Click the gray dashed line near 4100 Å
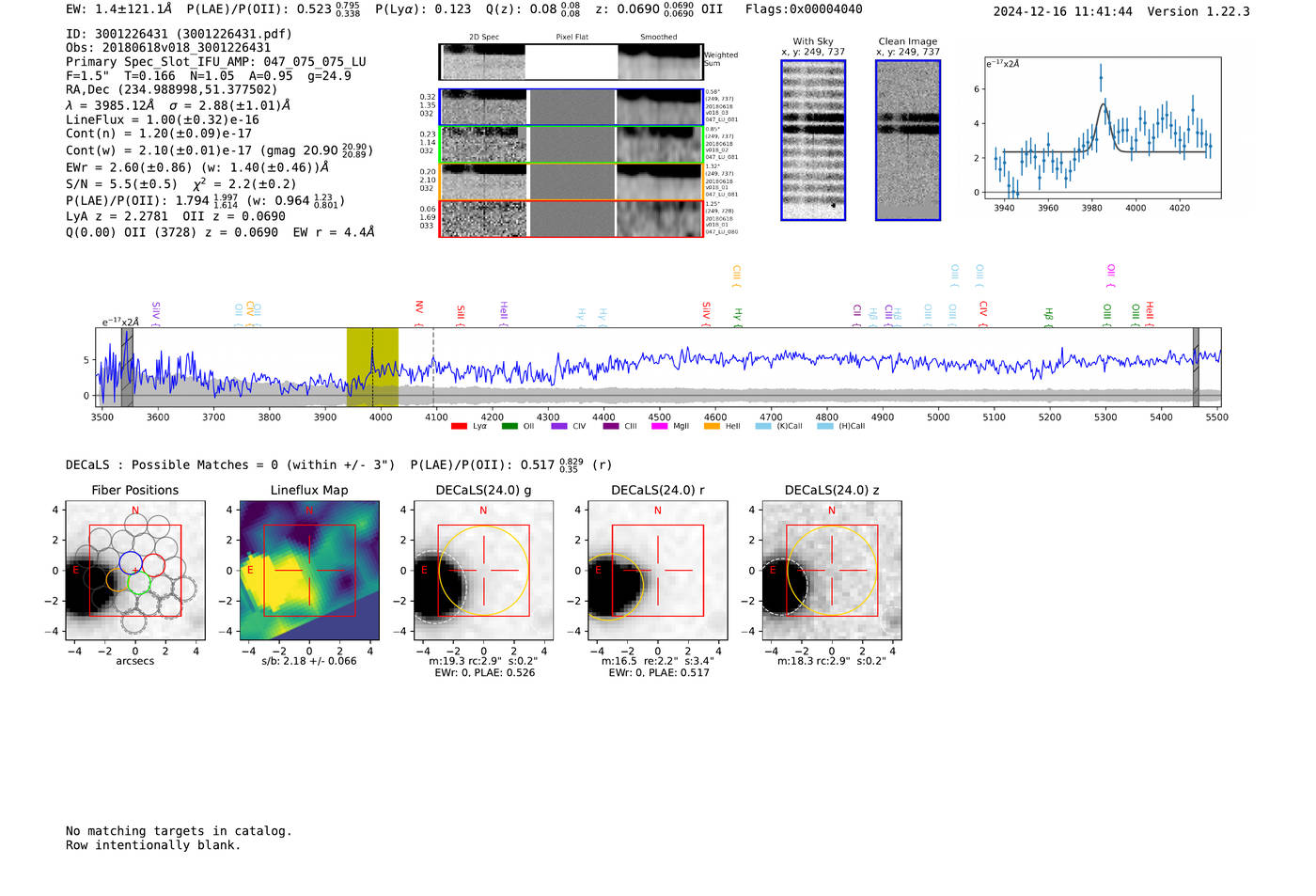Image resolution: width=1316 pixels, height=896 pixels. click(x=433, y=368)
